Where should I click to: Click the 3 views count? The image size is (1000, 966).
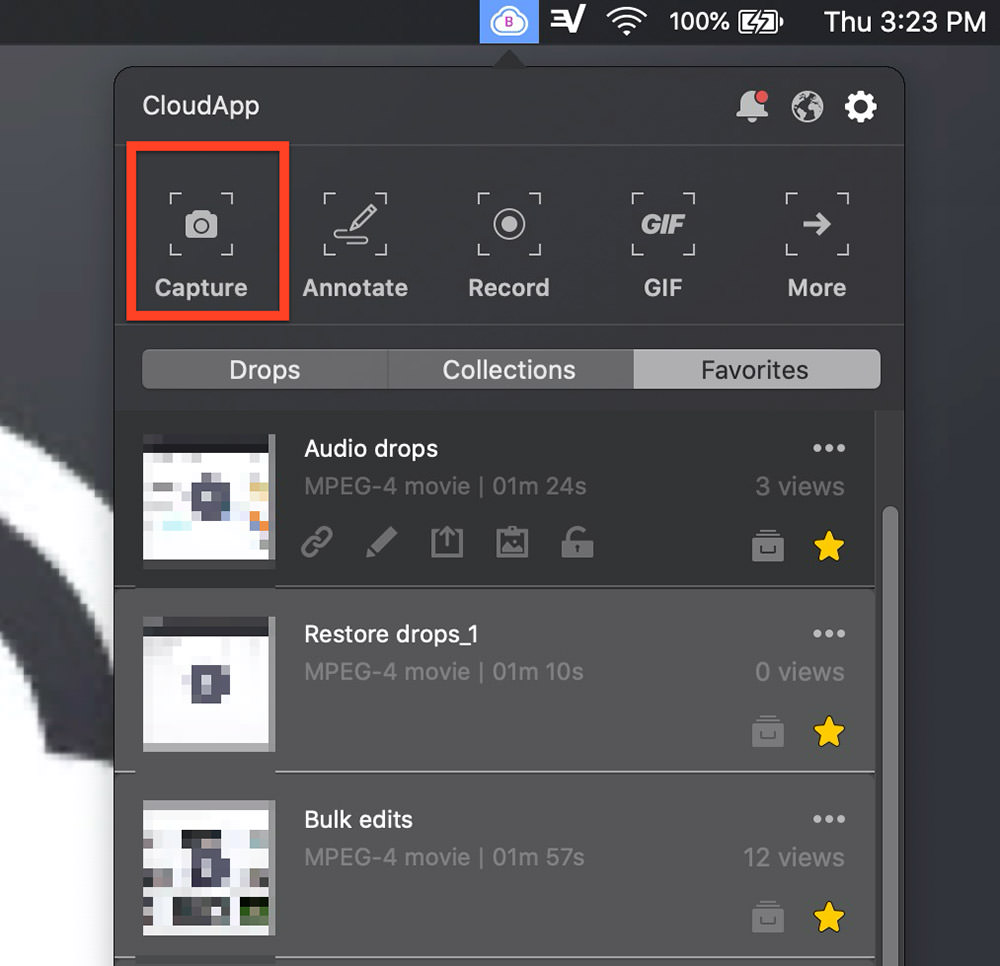pos(800,487)
